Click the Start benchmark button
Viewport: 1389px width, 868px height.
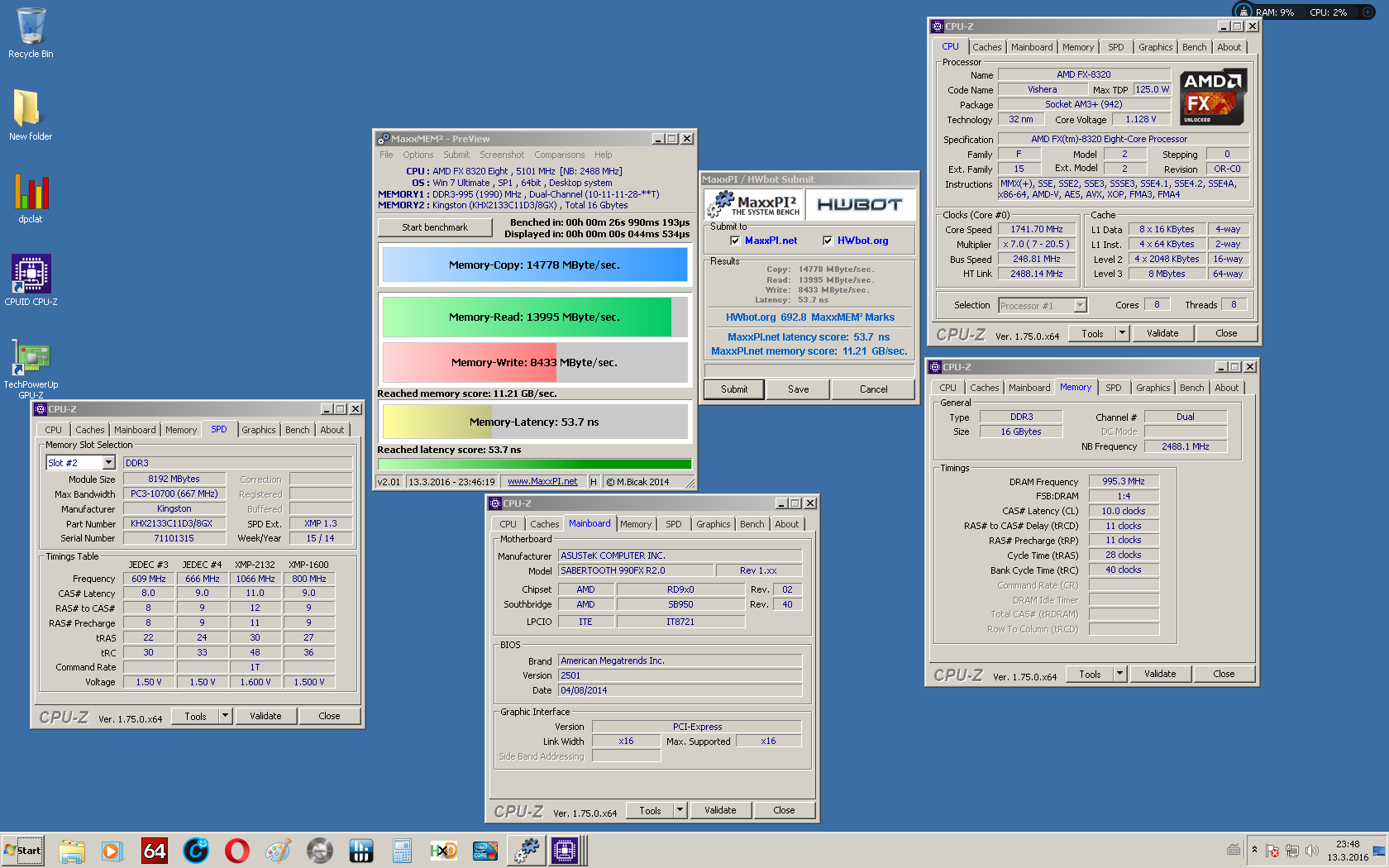click(435, 227)
